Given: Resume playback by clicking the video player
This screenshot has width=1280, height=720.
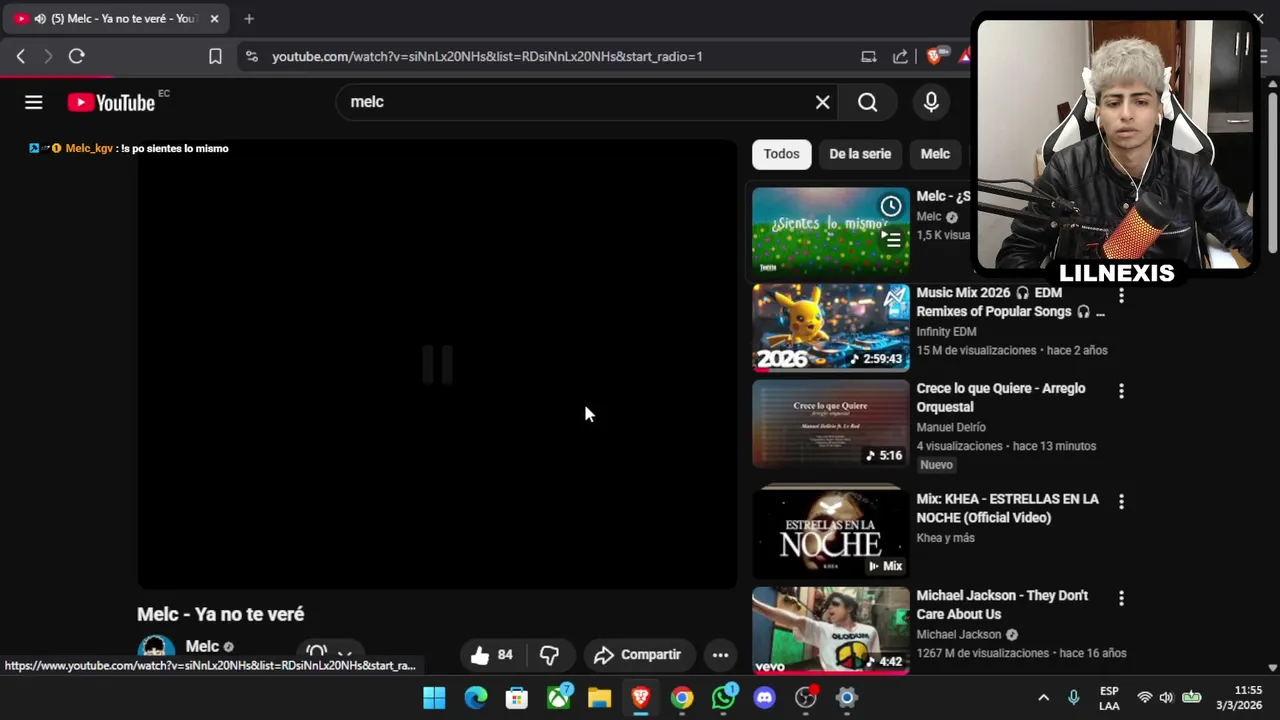Looking at the screenshot, I should 437,365.
